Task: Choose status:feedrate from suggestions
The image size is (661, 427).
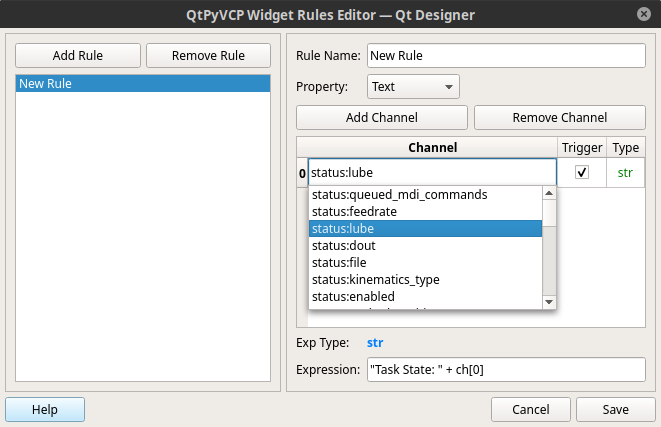Action: 425,212
